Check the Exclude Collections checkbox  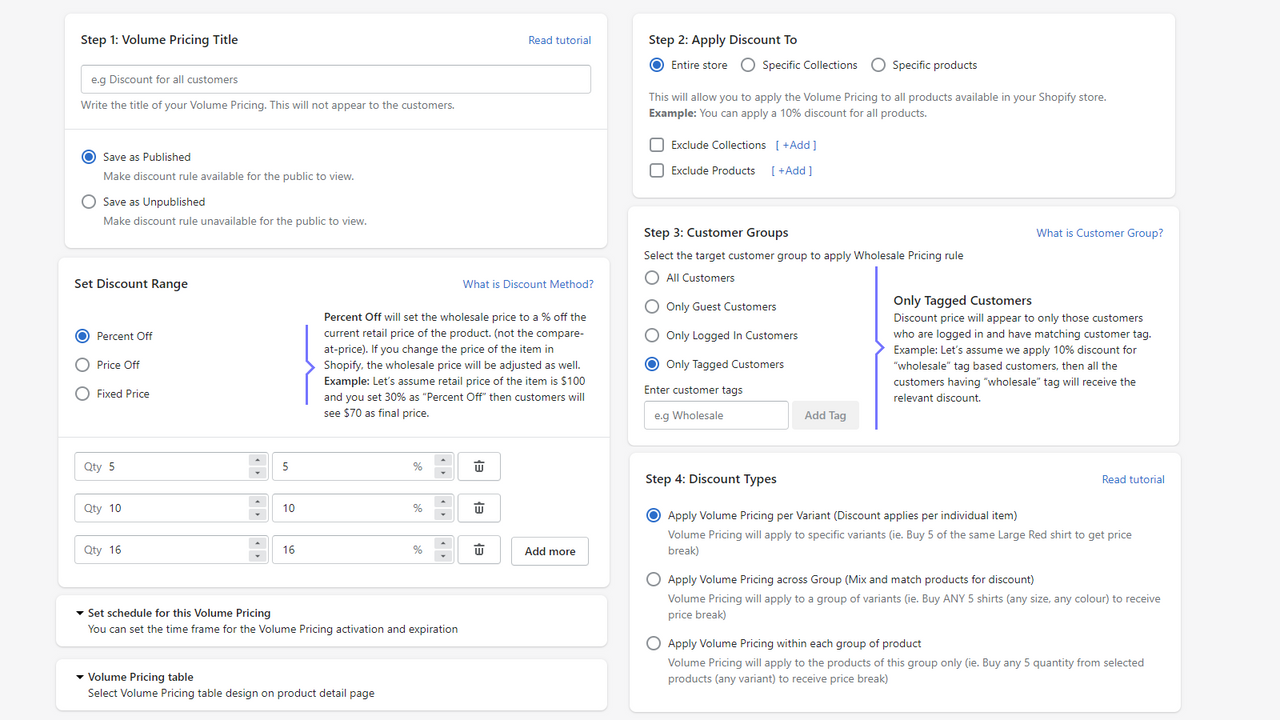(x=656, y=144)
